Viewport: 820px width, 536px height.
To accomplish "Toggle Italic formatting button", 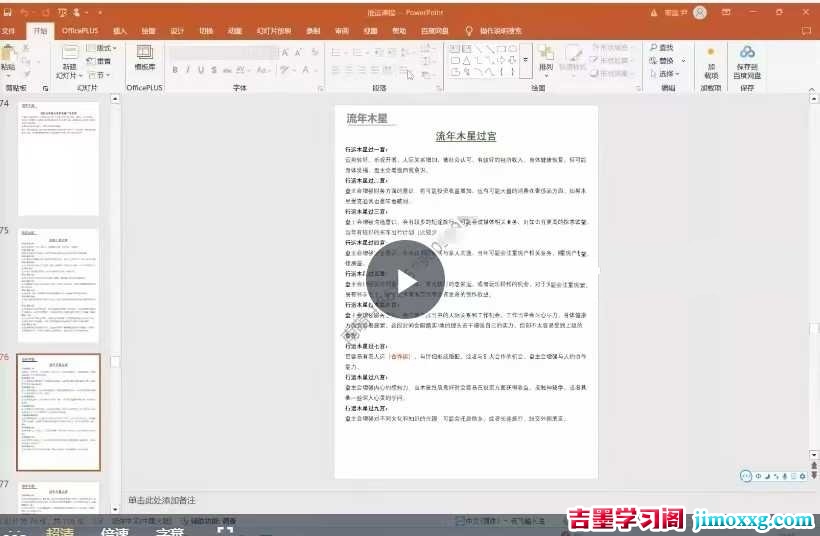I will pos(188,70).
